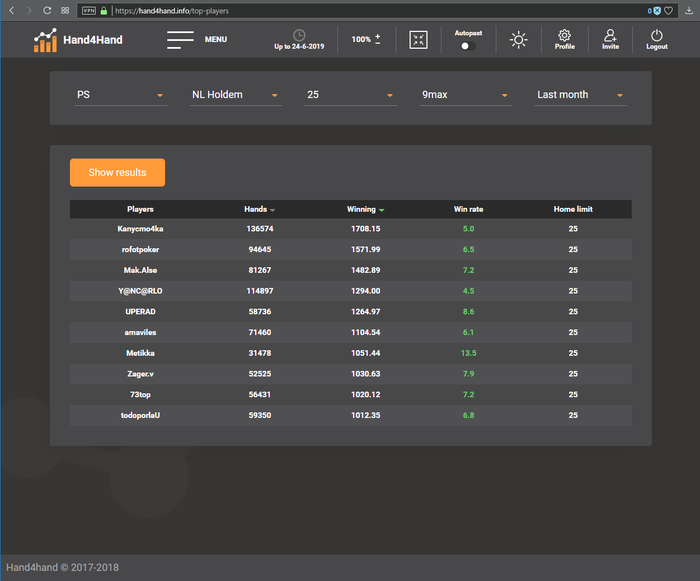Viewport: 700px width, 581px height.
Task: Click the Logout power icon
Action: [x=656, y=36]
